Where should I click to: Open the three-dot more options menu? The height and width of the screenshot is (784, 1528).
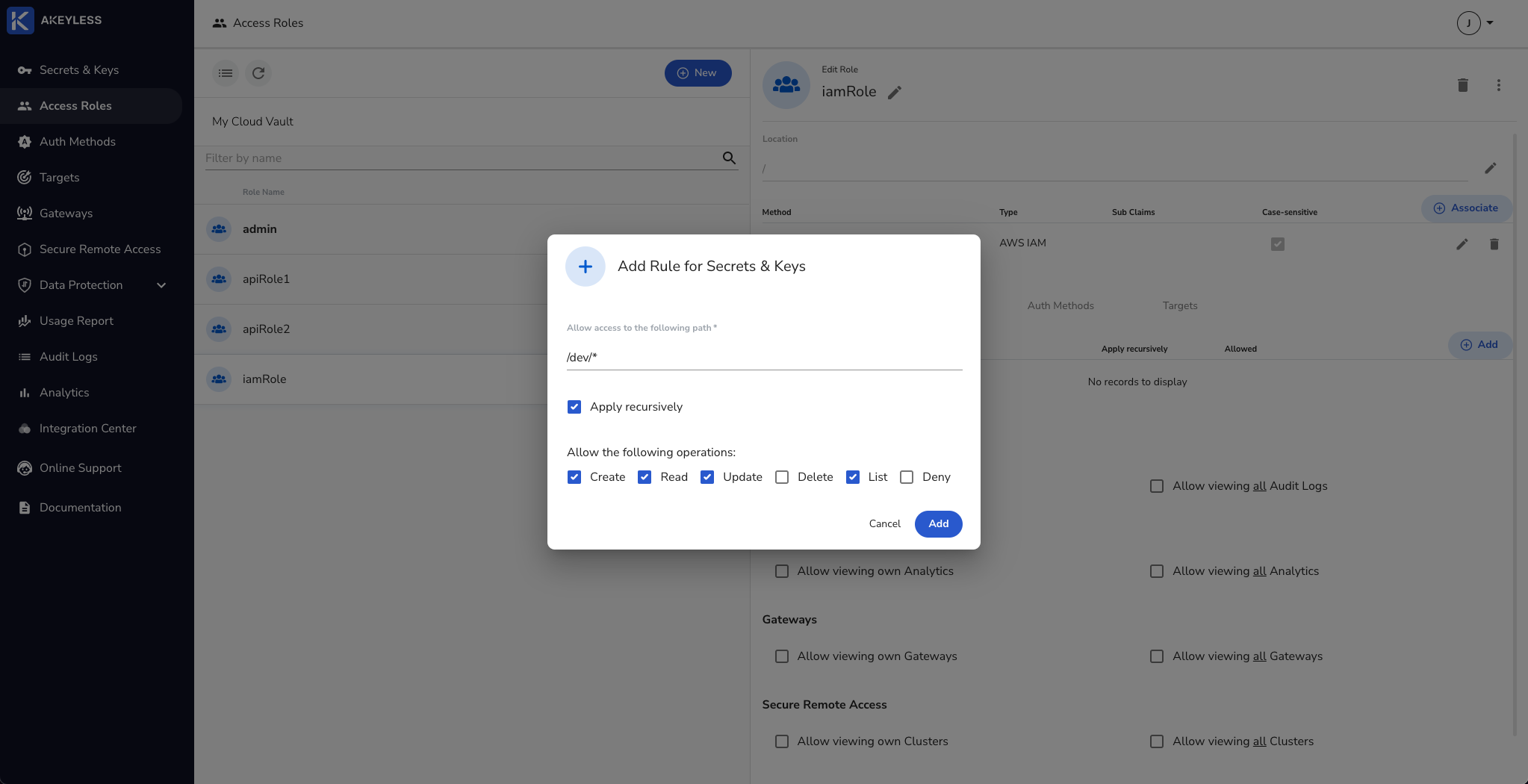tap(1499, 85)
